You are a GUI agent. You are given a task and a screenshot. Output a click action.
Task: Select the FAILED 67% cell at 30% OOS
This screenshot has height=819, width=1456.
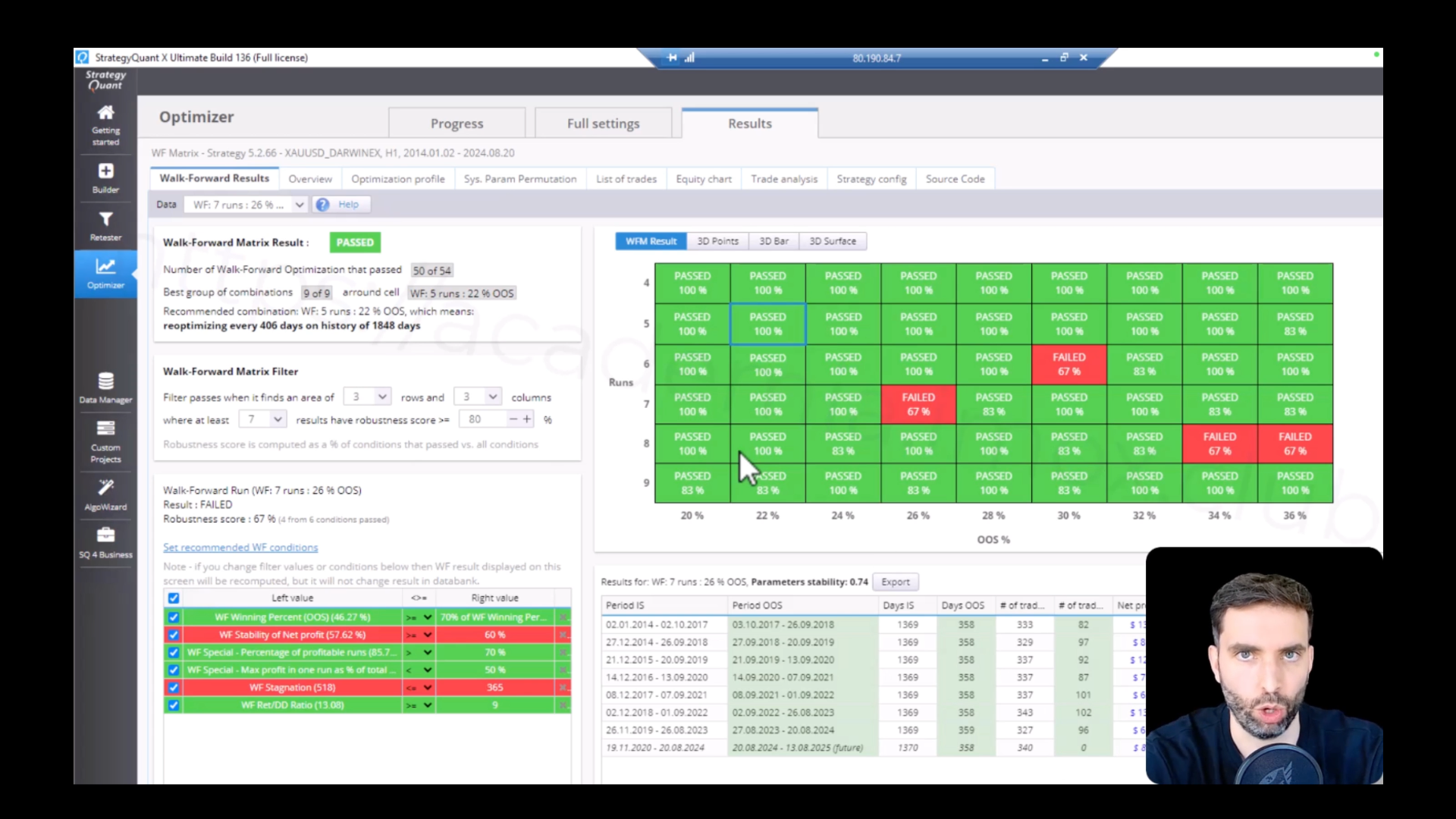tap(1069, 365)
